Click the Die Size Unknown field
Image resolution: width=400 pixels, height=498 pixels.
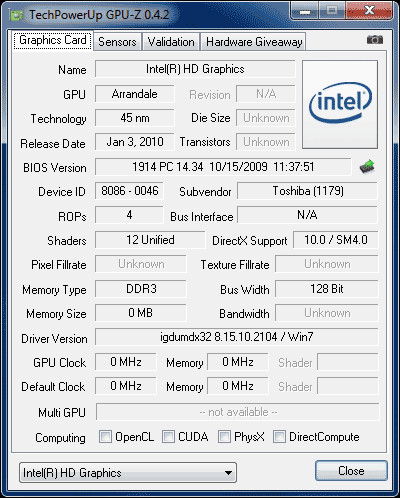click(x=266, y=118)
